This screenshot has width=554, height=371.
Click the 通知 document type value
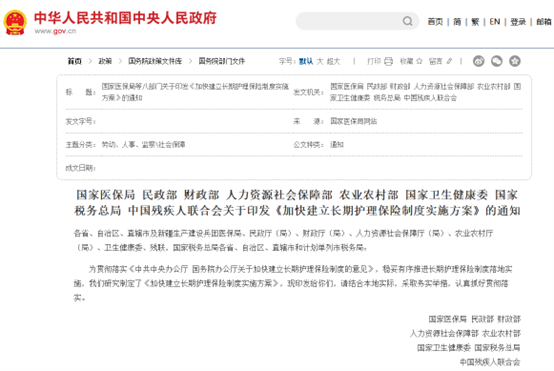[337, 145]
